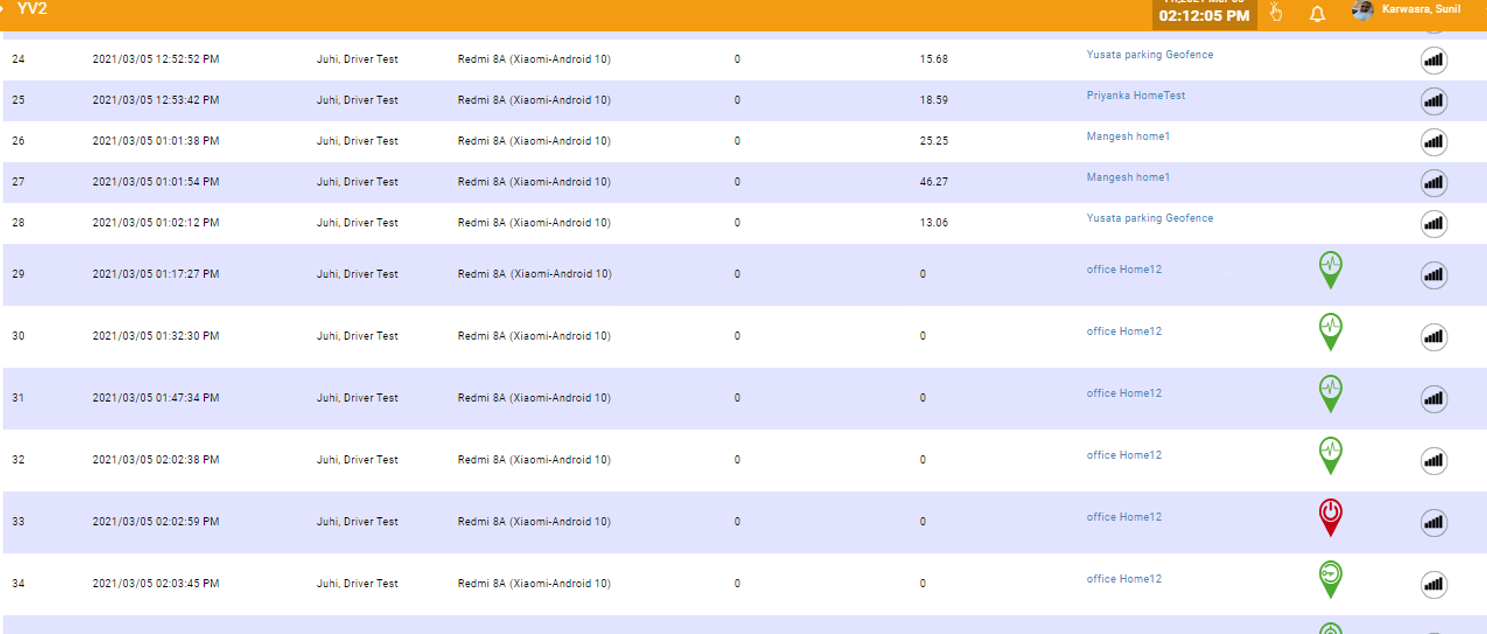Click signal strength icon in row 31

click(x=1434, y=399)
